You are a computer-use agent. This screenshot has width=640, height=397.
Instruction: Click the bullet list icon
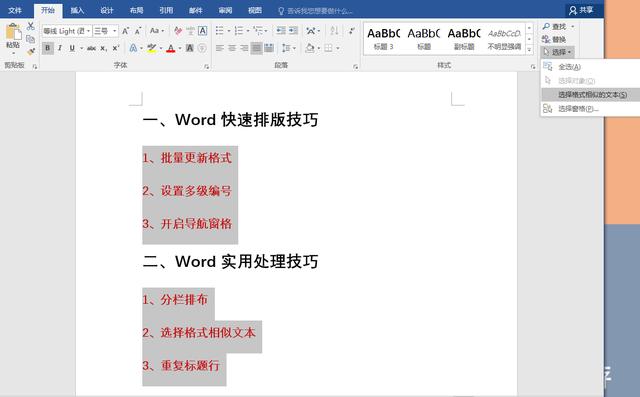point(220,31)
